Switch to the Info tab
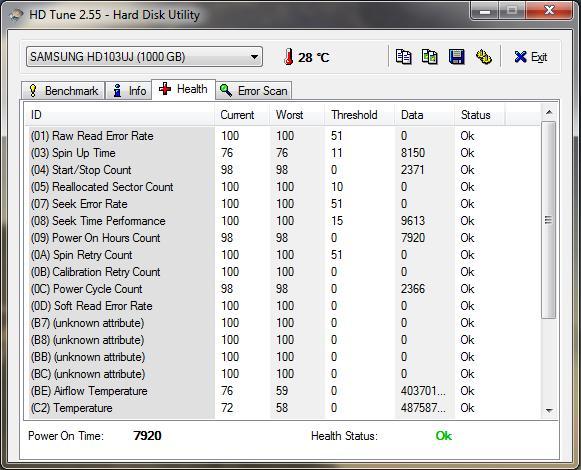 [x=129, y=90]
